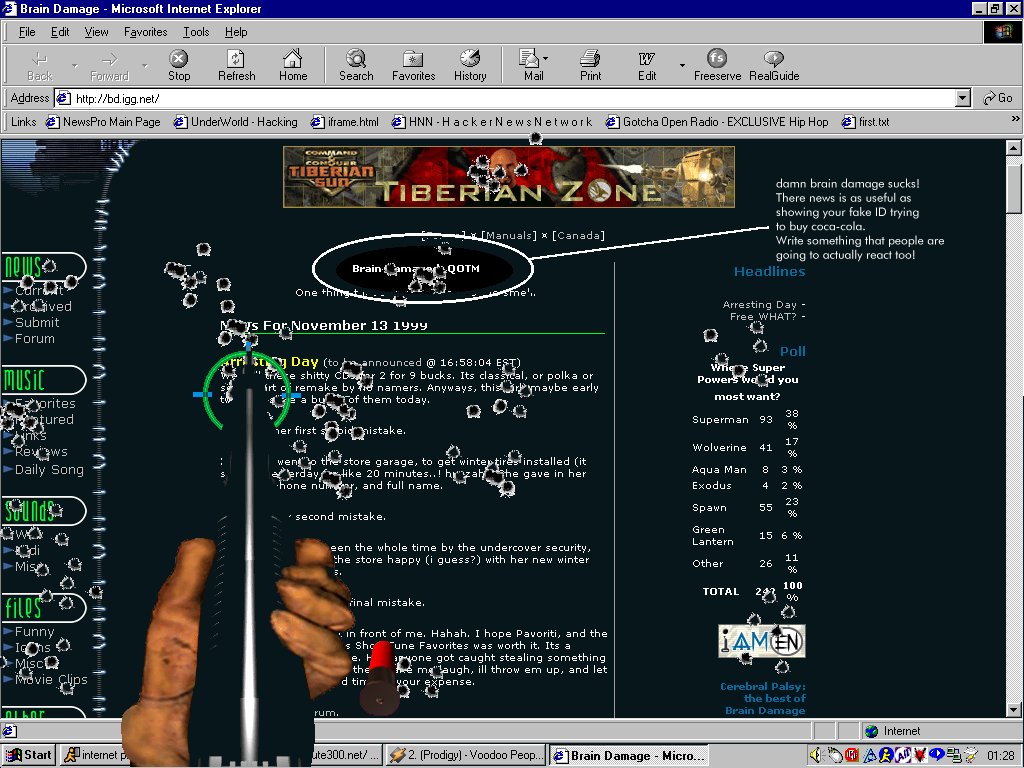Click the Go button

[x=998, y=98]
